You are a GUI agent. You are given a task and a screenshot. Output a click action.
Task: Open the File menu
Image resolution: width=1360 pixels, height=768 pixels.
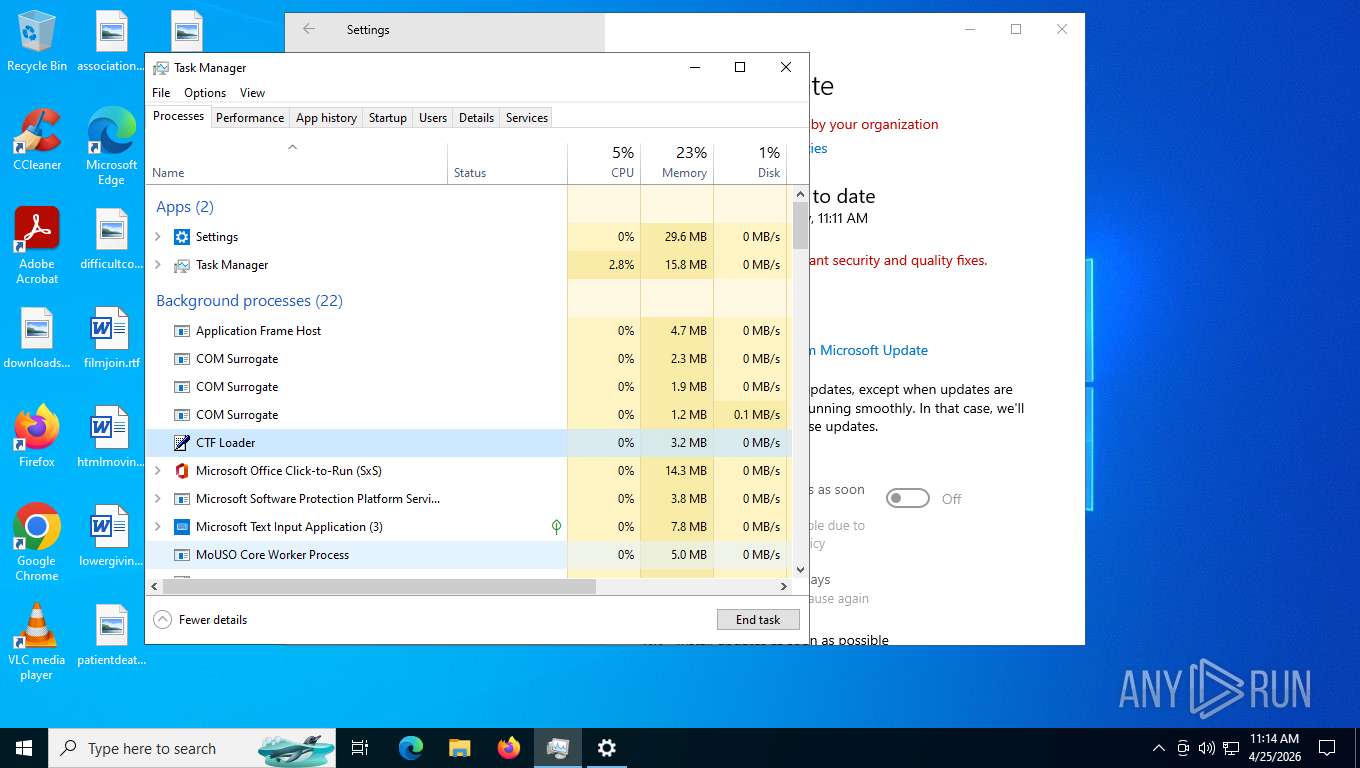click(x=161, y=93)
